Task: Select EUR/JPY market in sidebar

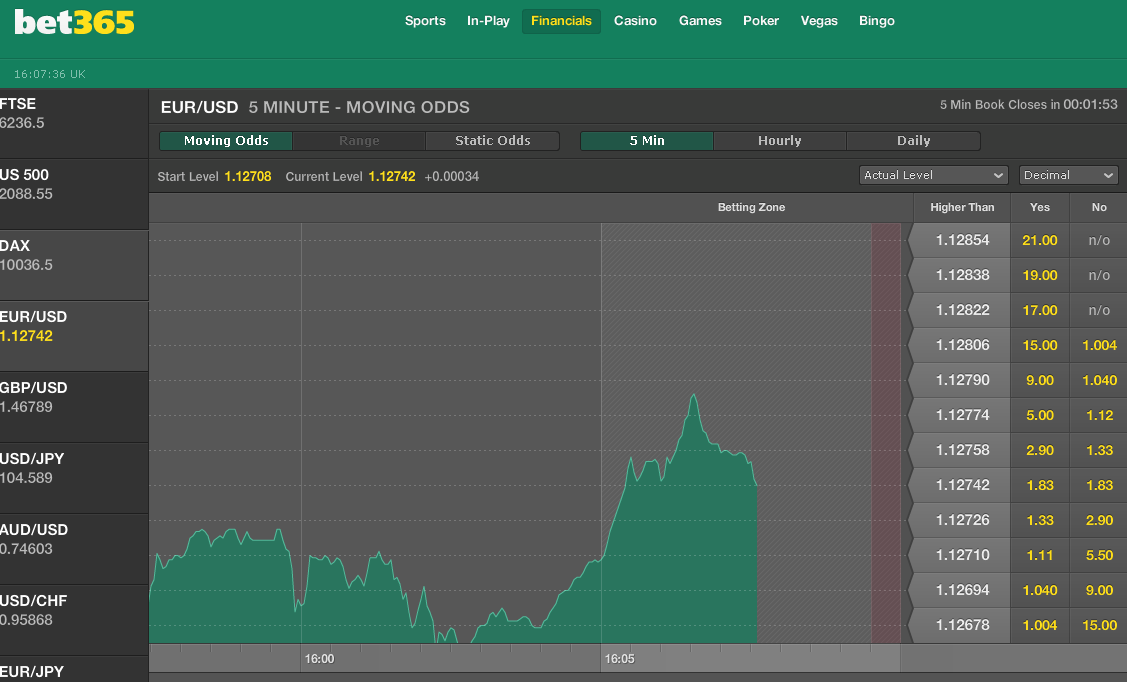Action: 74,671
